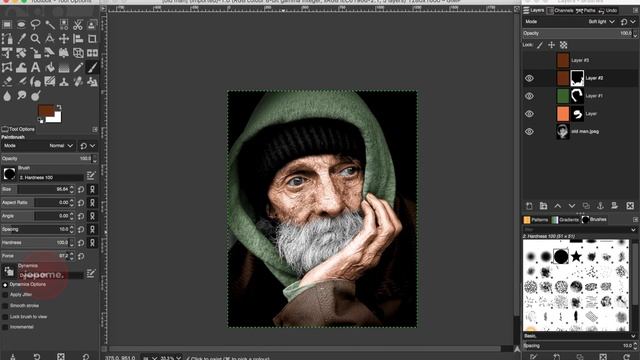Enable Apply Jitter option
640x360 pixels.
(x=5, y=295)
